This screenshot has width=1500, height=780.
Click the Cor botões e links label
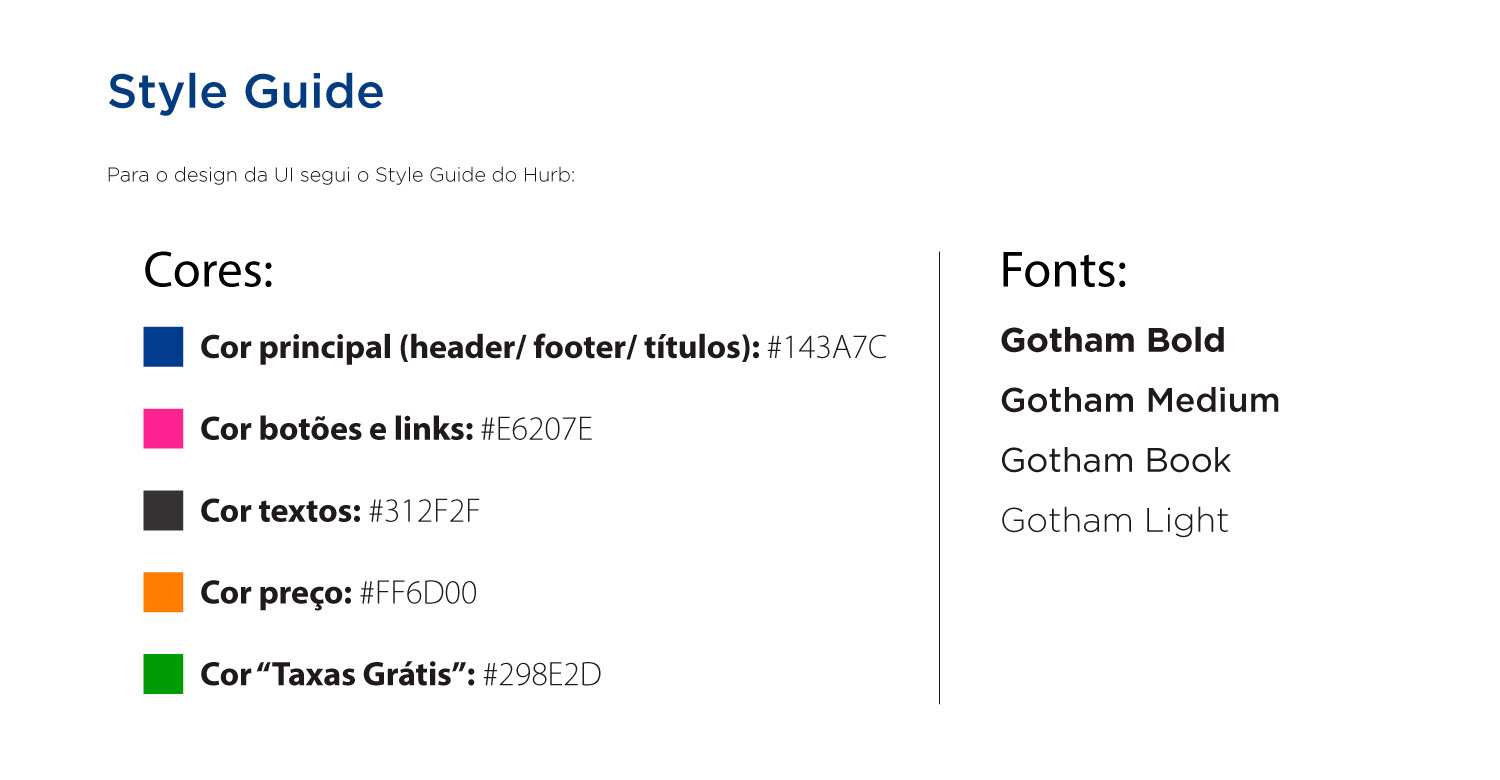point(336,429)
